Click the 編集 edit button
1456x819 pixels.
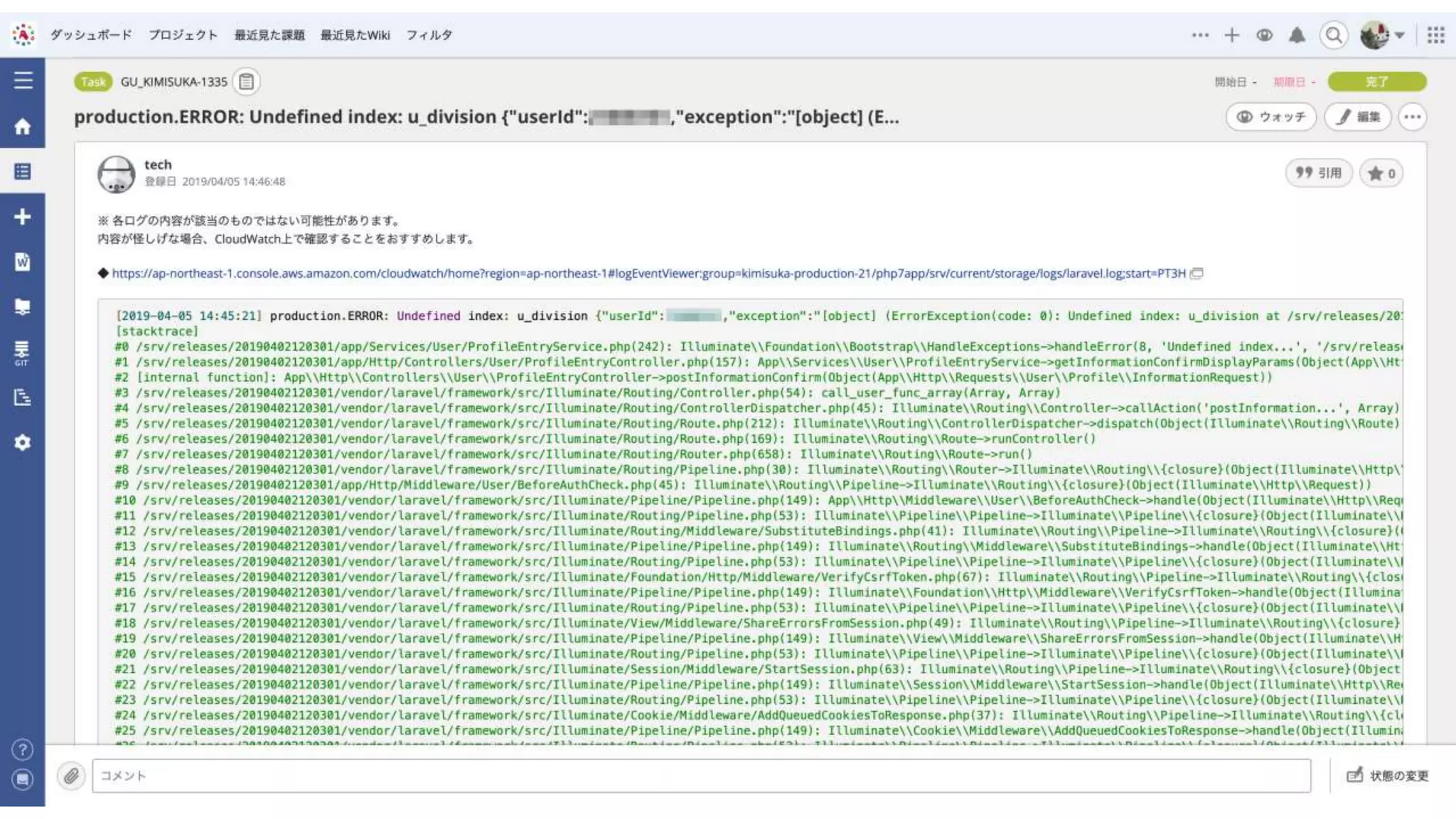(x=1358, y=117)
